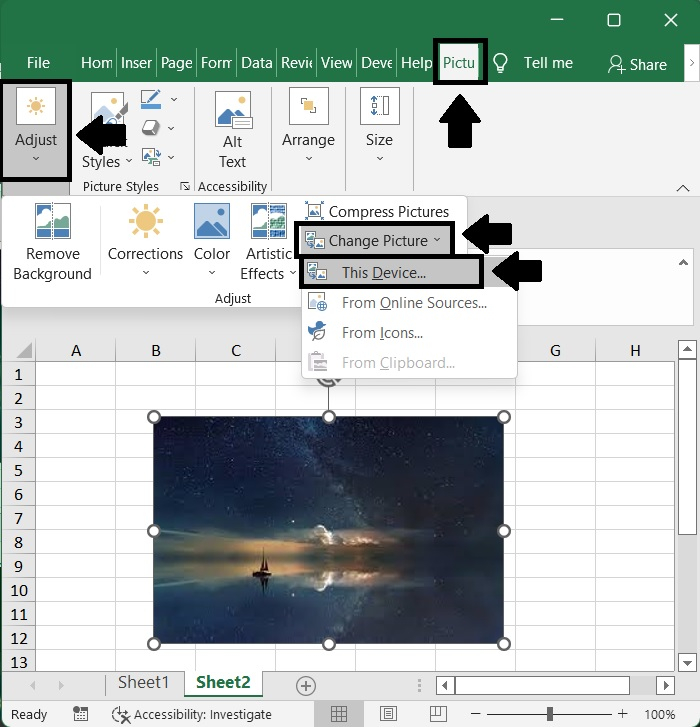Image resolution: width=700 pixels, height=727 pixels.
Task: Select column A header
Action: 76,351
